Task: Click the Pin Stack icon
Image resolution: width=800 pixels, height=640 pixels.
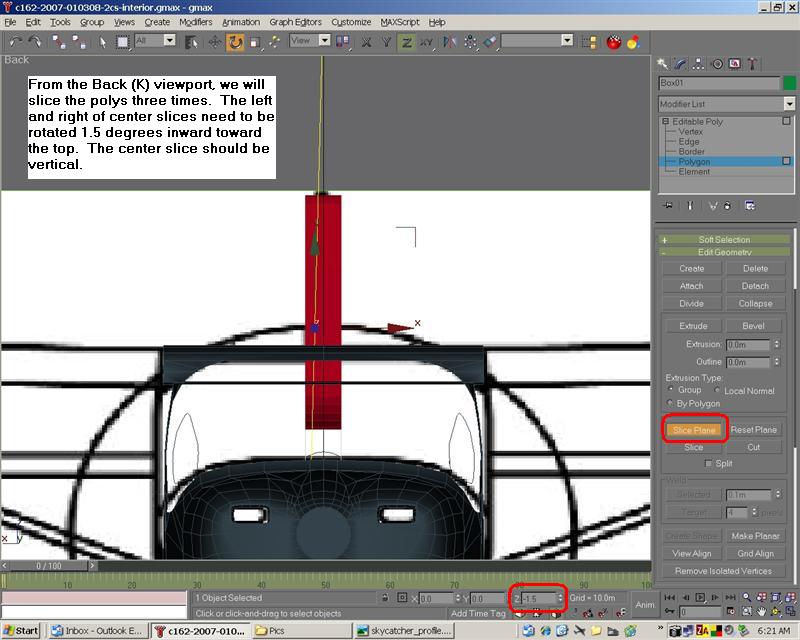Action: point(667,206)
